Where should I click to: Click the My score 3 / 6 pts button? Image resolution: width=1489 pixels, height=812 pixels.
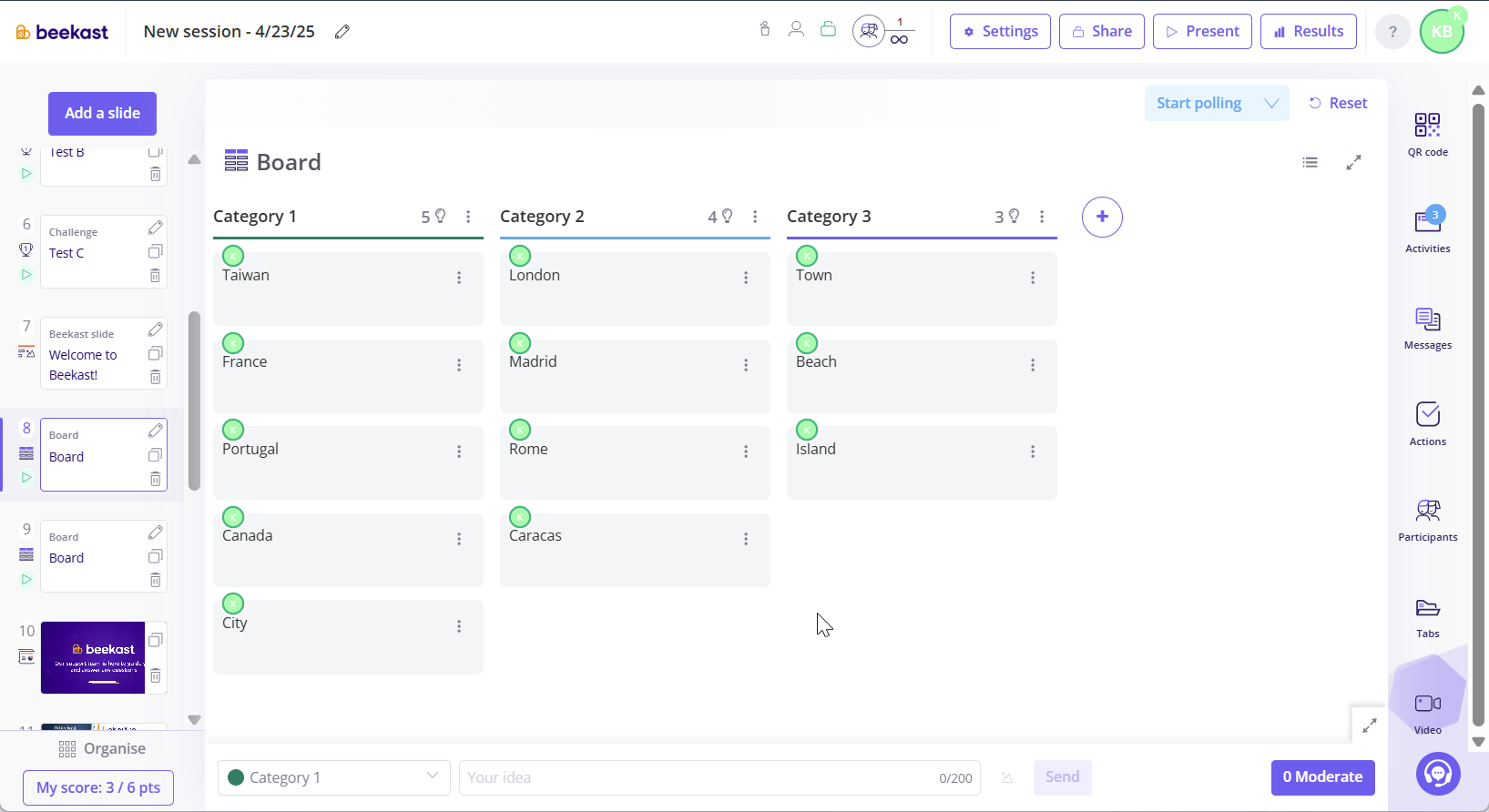(98, 787)
